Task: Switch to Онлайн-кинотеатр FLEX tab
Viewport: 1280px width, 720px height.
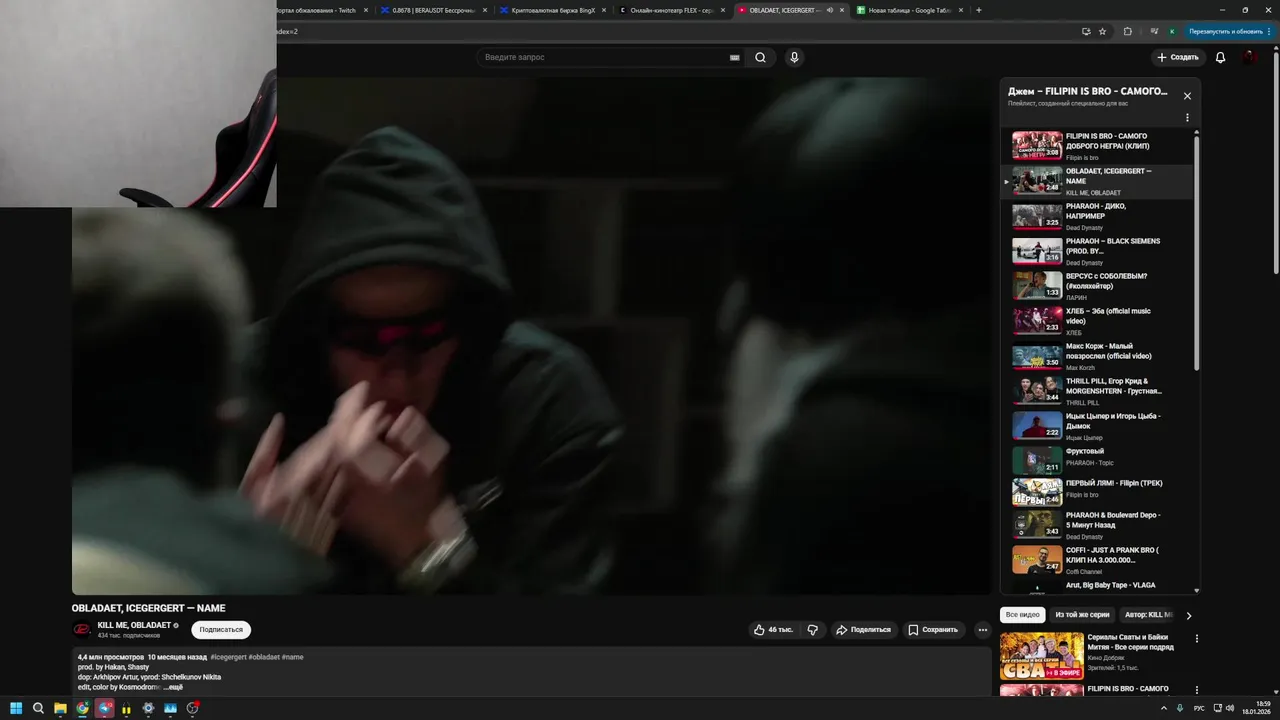Action: (672, 10)
